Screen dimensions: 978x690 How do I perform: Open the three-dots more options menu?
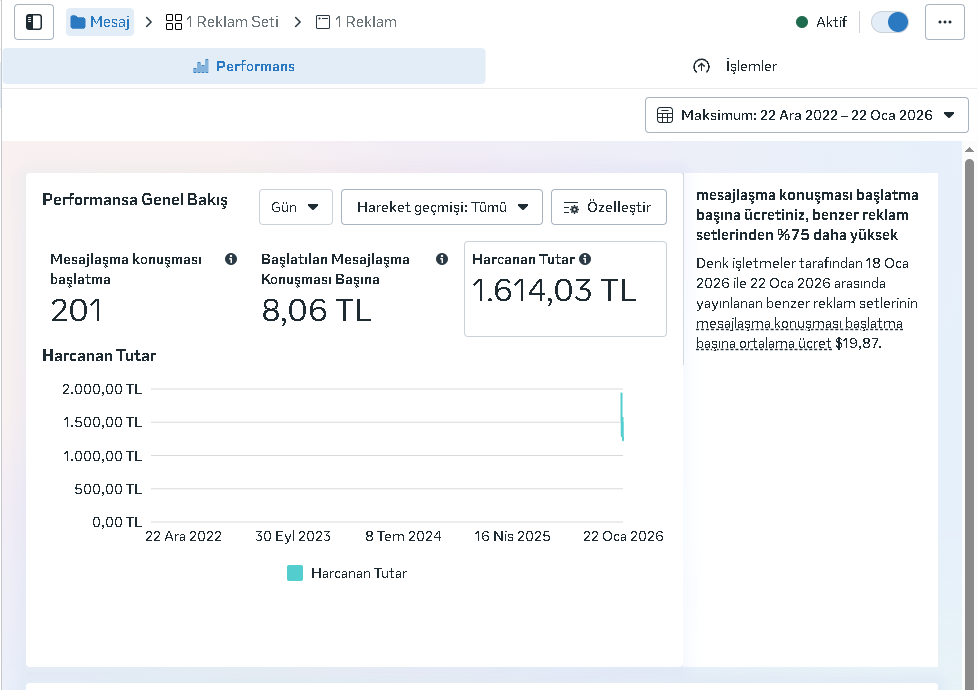[x=944, y=22]
